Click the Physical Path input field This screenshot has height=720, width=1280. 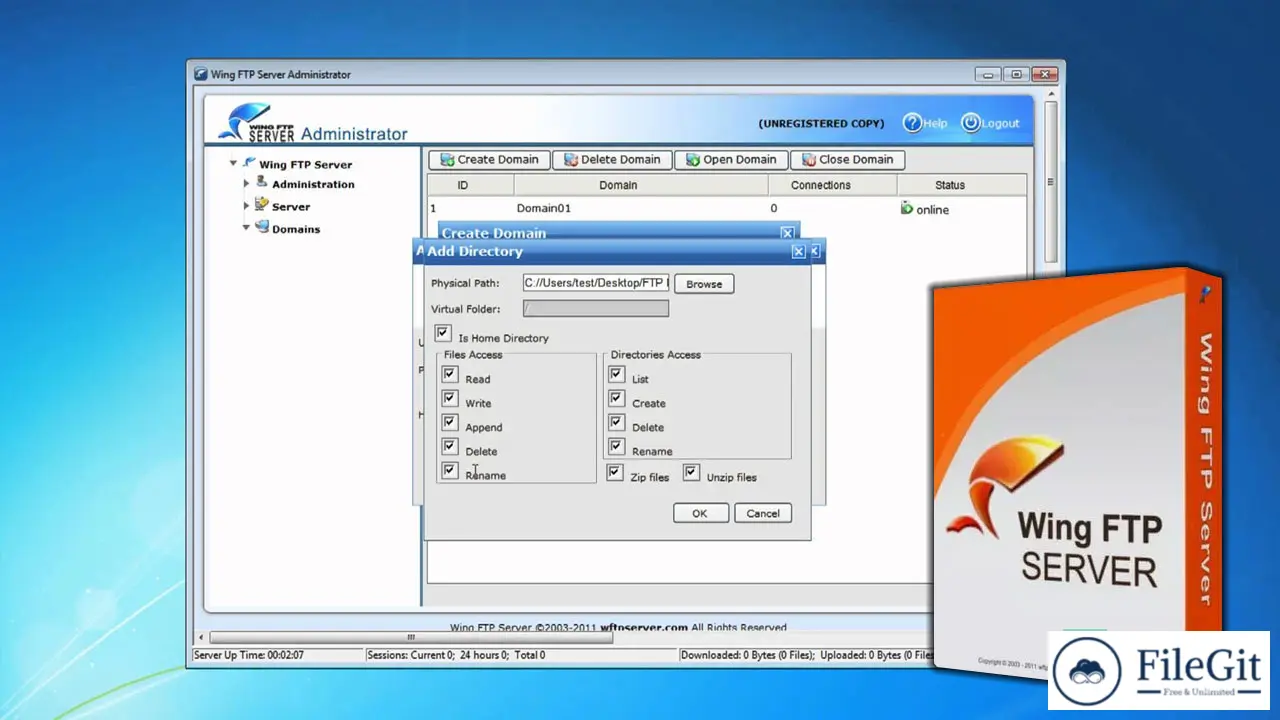(x=596, y=283)
